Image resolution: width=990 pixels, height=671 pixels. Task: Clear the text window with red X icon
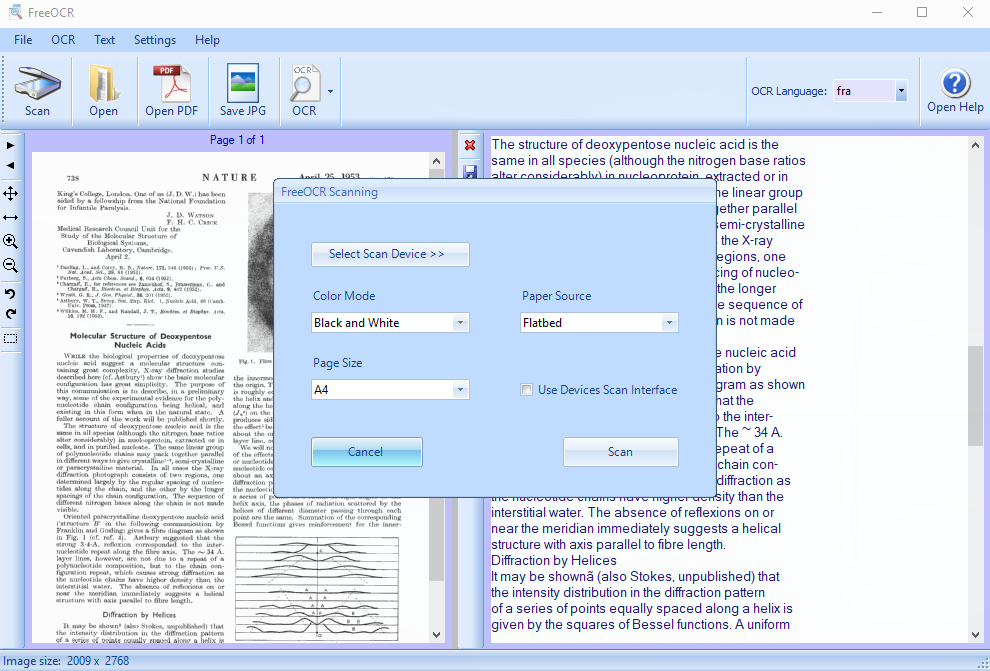click(470, 145)
